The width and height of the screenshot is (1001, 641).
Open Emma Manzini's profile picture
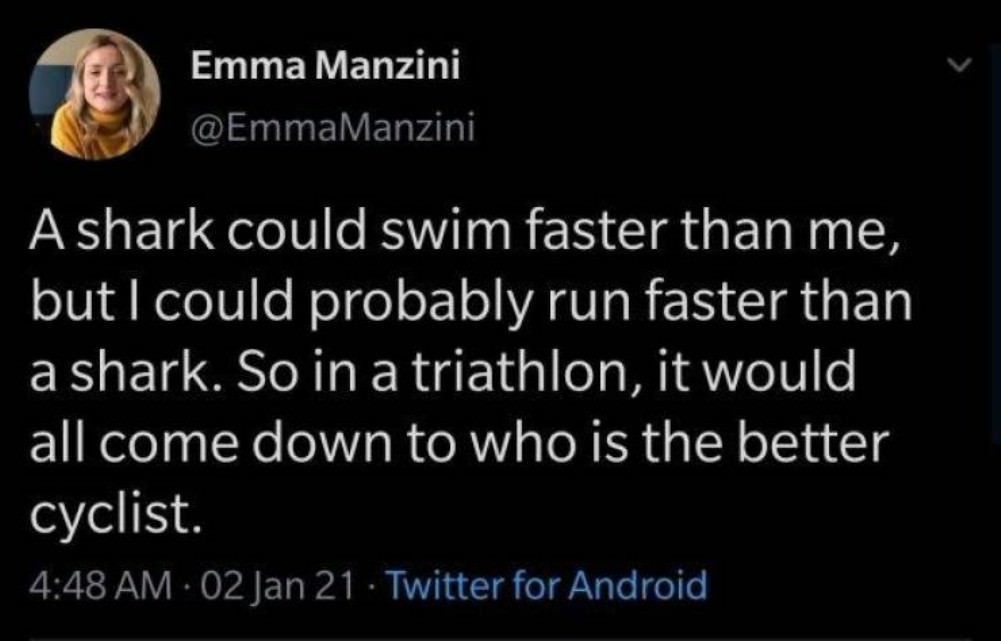(94, 94)
